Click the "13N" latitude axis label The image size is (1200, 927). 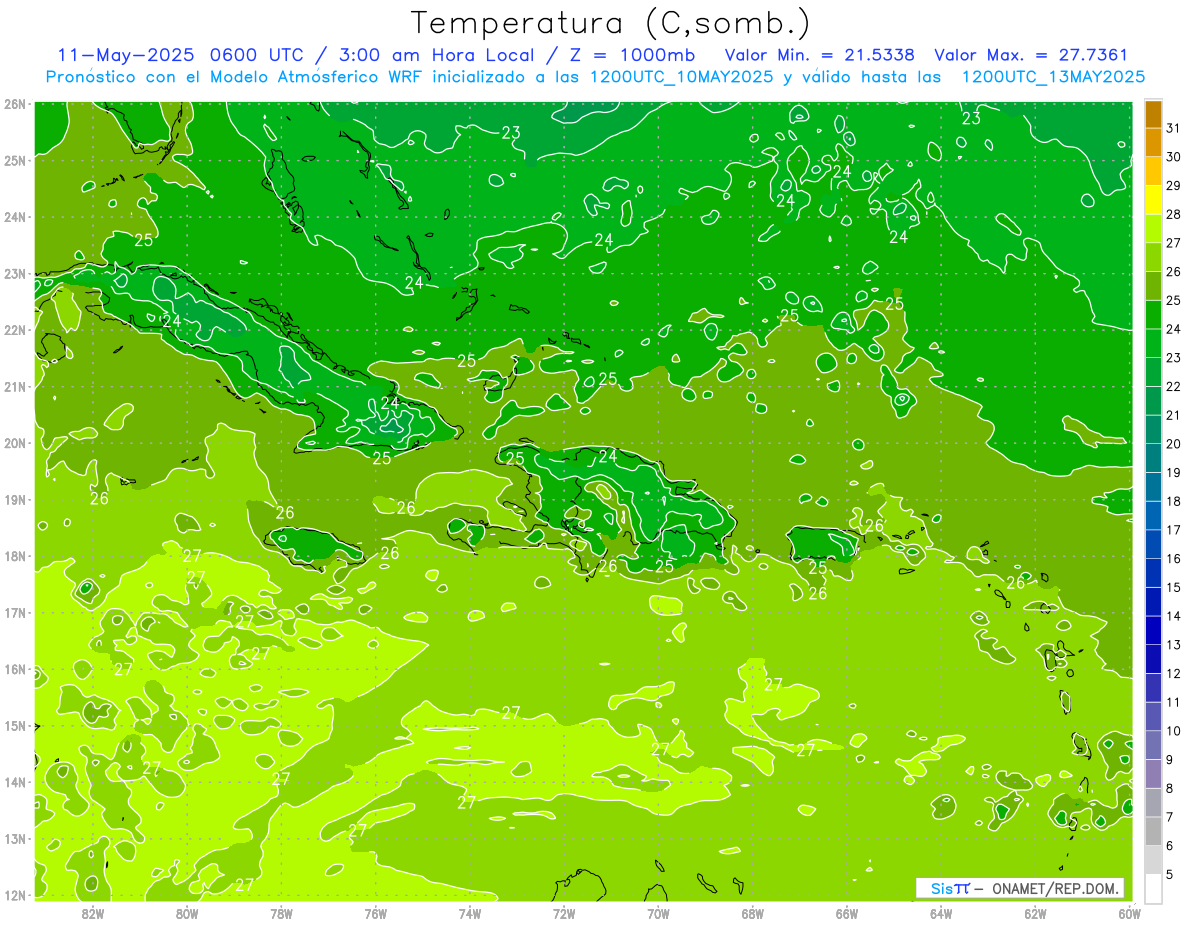(x=15, y=838)
